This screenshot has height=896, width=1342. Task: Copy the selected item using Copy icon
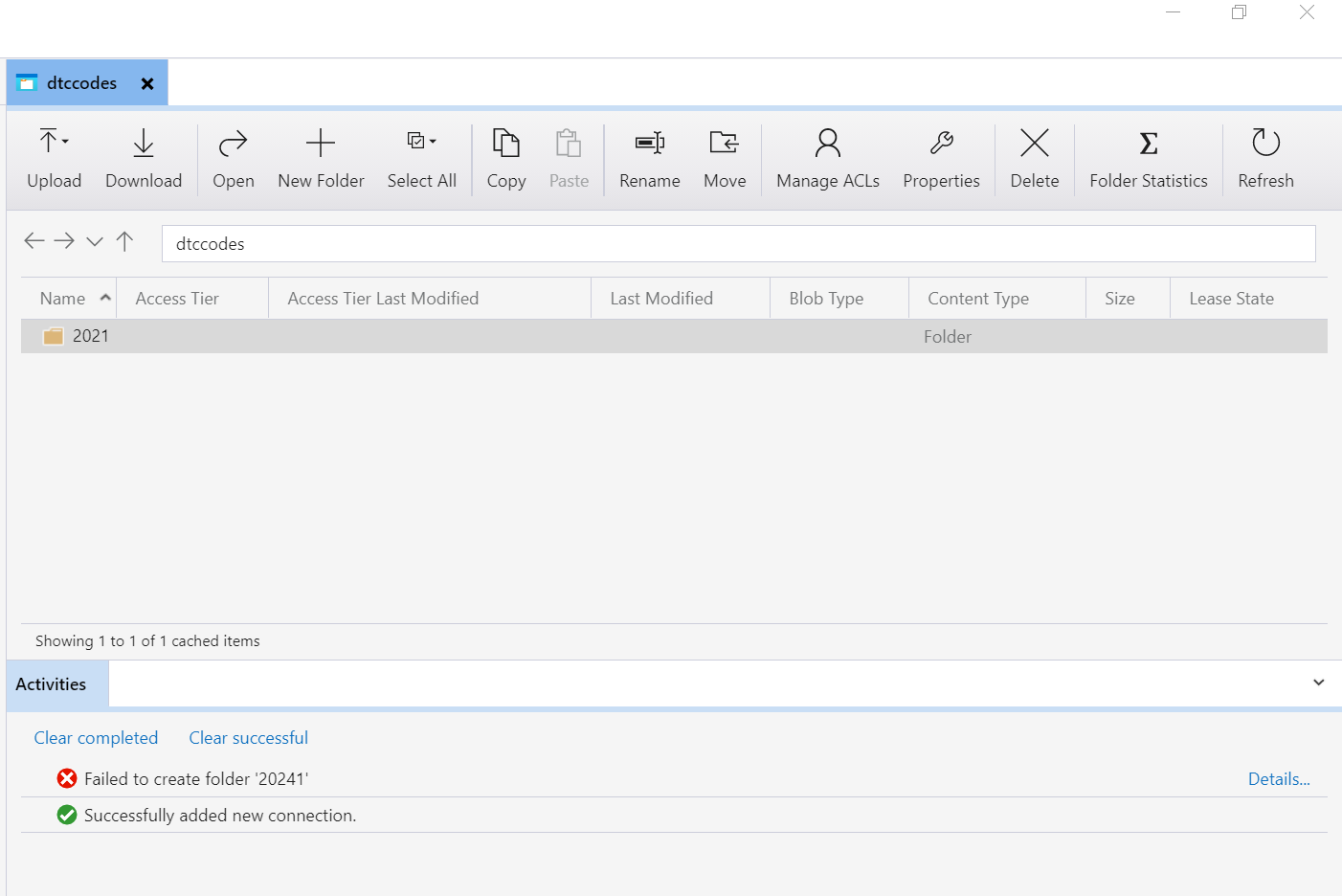[505, 158]
